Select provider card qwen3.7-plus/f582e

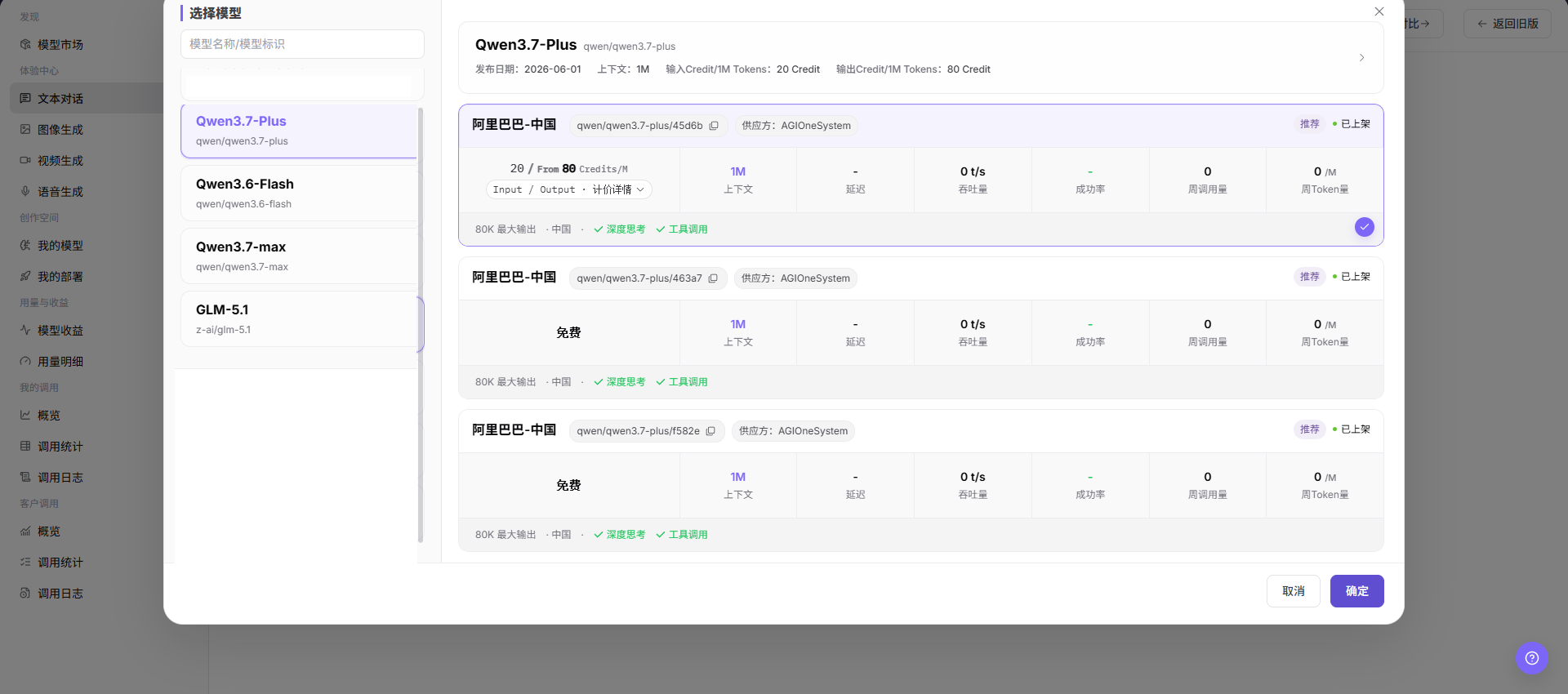tap(920, 480)
